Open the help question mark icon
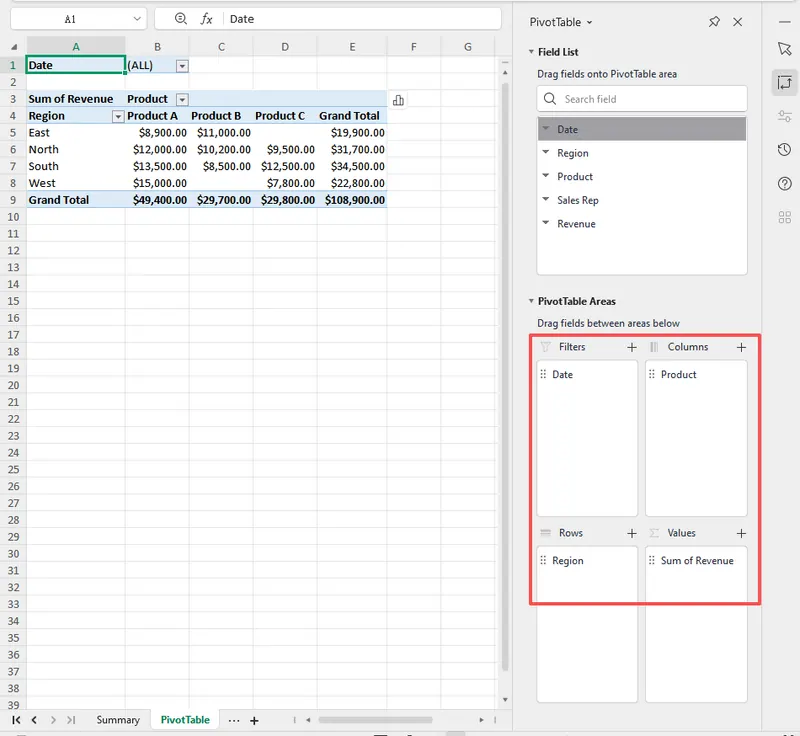Viewport: 800px width, 736px height. click(x=784, y=183)
